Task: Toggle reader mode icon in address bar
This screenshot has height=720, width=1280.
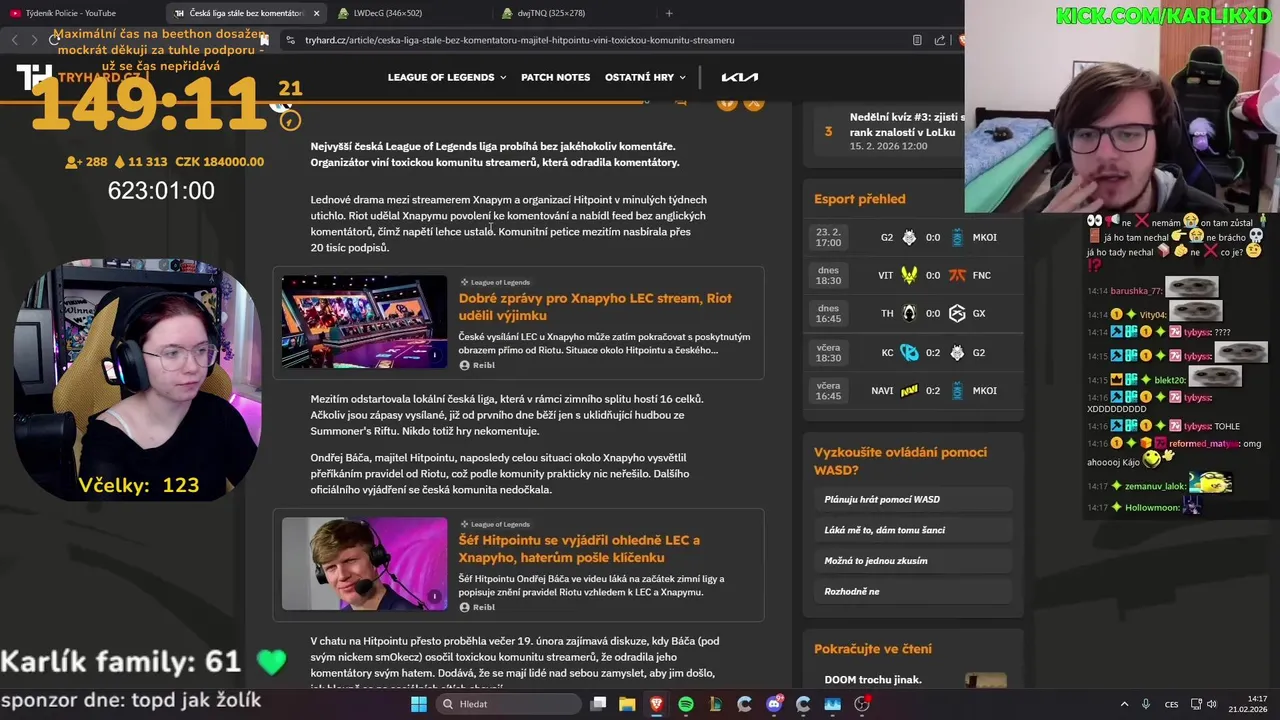Action: pos(917,40)
